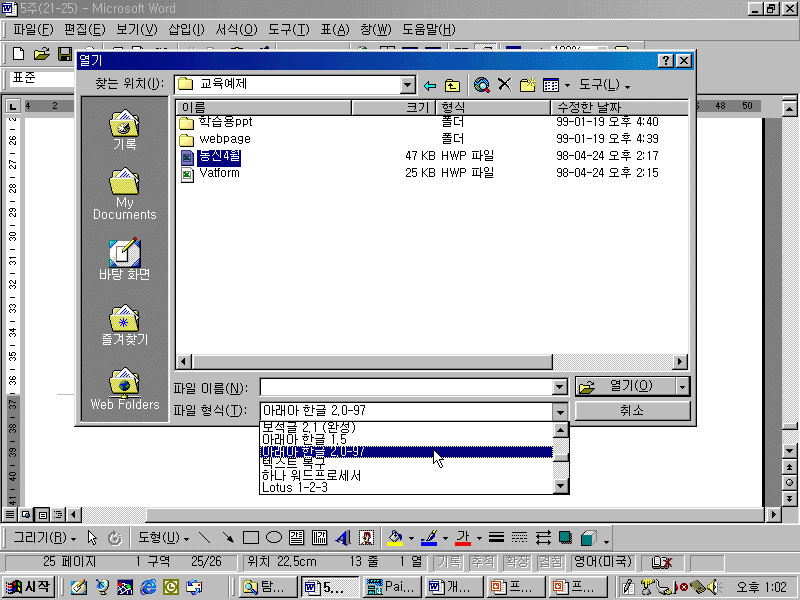The image size is (800, 600).
Task: Open 도구(L) tools dropdown in dialog
Action: (604, 85)
